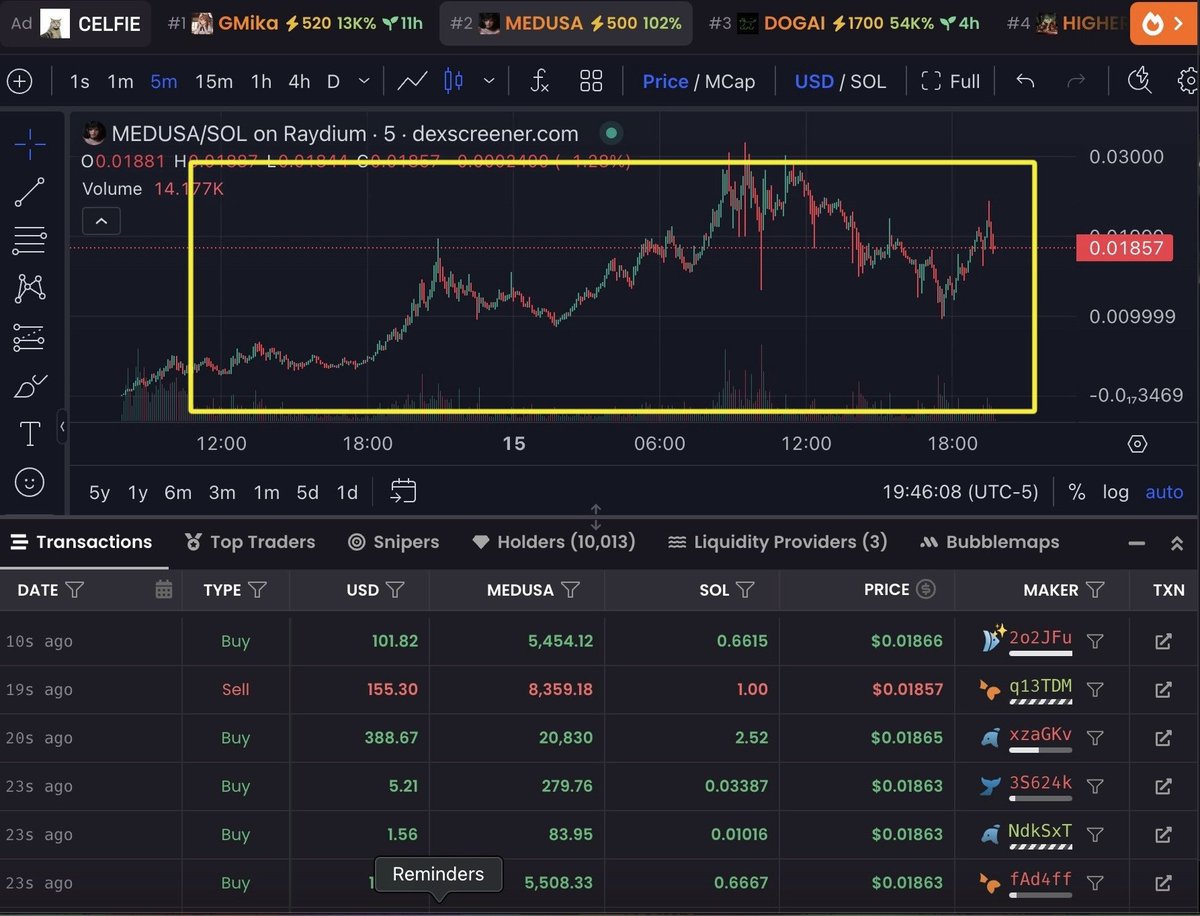Expand the timeframe dropdown next to D
This screenshot has width=1200, height=916.
point(362,81)
